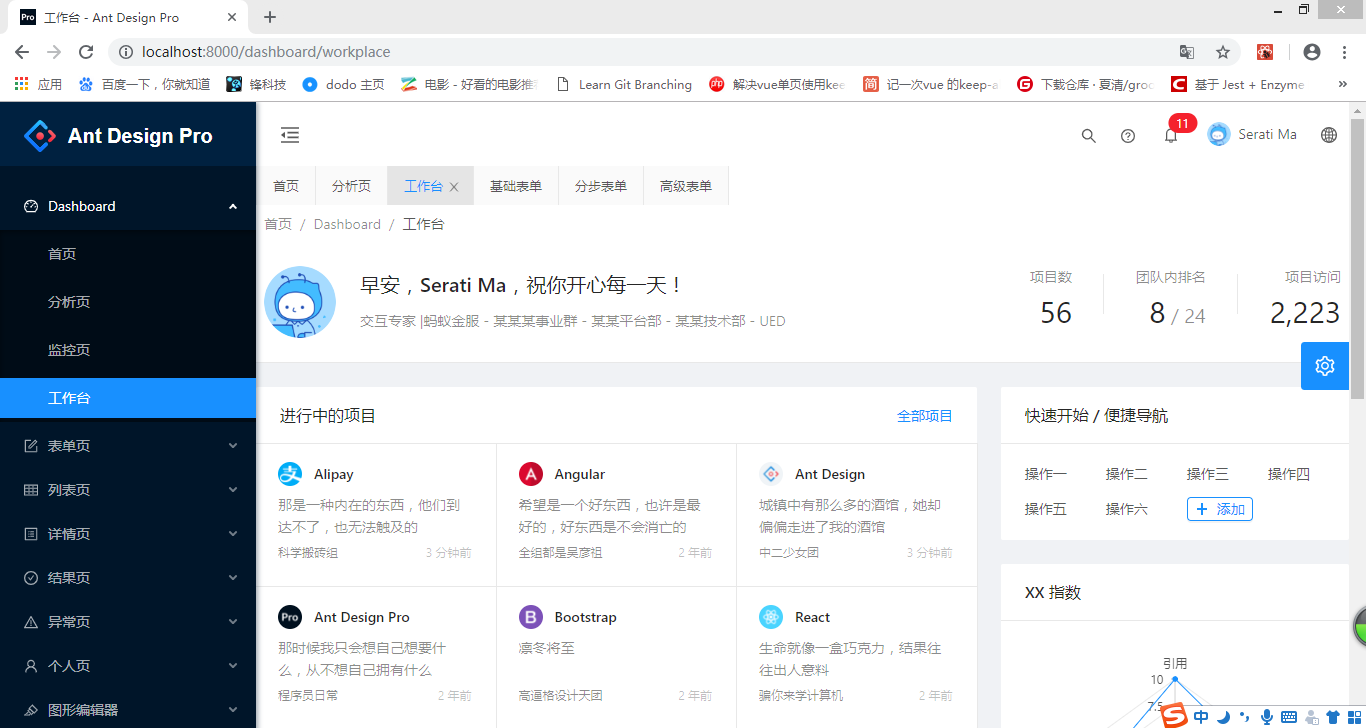Click Sogou microphone voice input
Screen dimensions: 1366x728
pyautogui.click(x=1267, y=716)
